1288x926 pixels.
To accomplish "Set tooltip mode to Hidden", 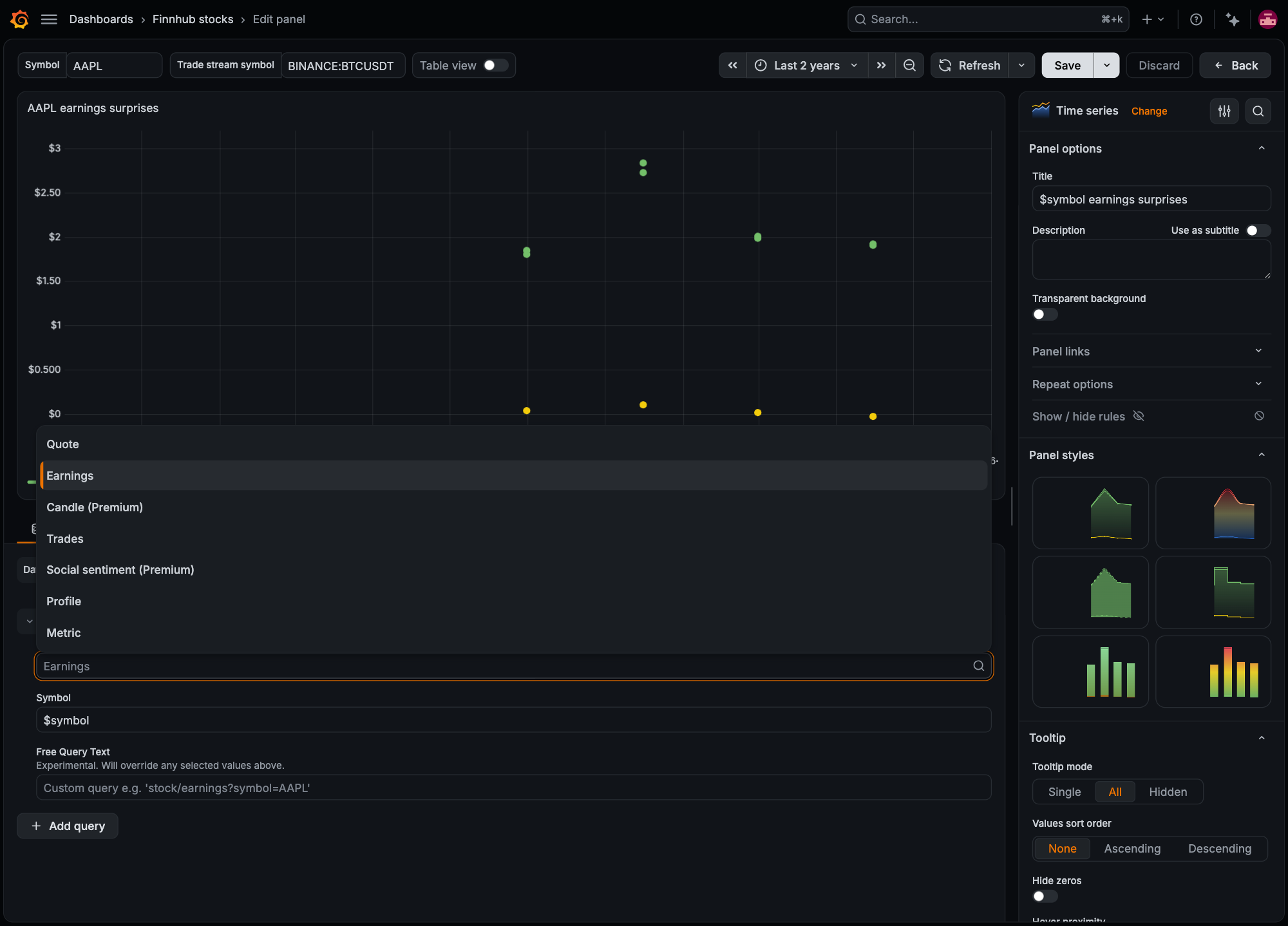I will [1168, 792].
